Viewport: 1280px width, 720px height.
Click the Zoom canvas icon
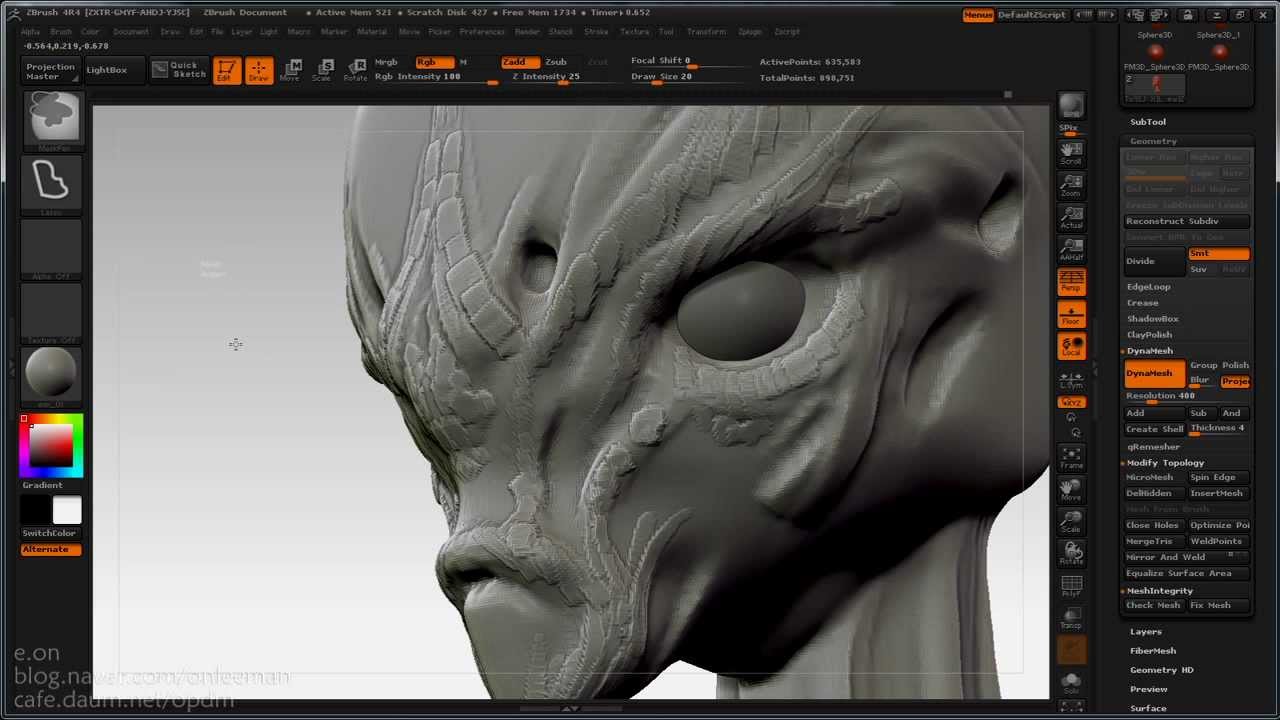(1070, 184)
